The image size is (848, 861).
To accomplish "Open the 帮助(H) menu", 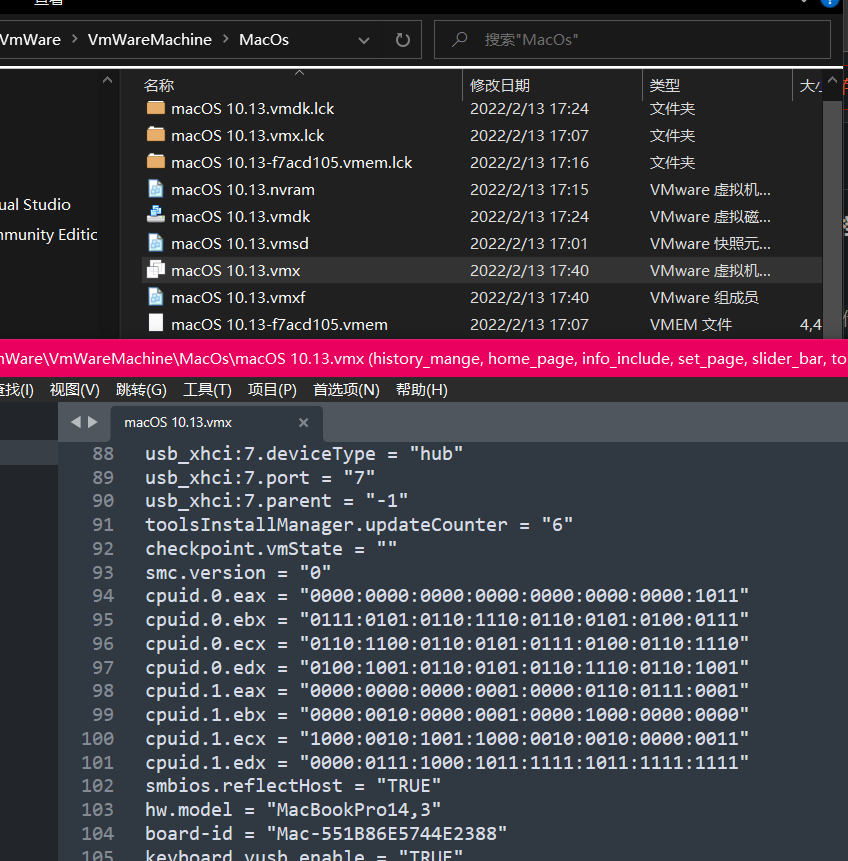I will tap(421, 390).
